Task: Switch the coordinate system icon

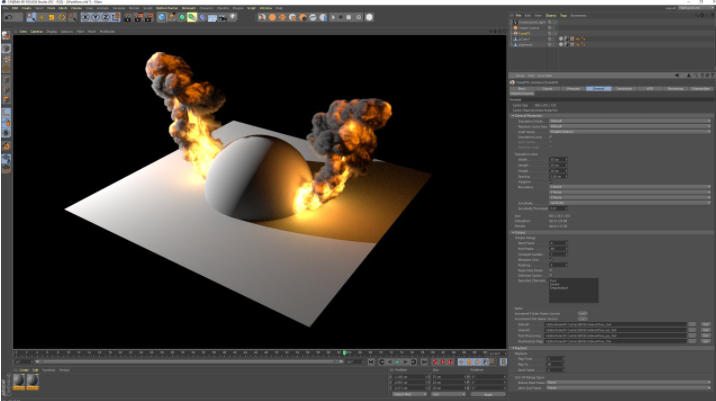Action: (x=116, y=17)
